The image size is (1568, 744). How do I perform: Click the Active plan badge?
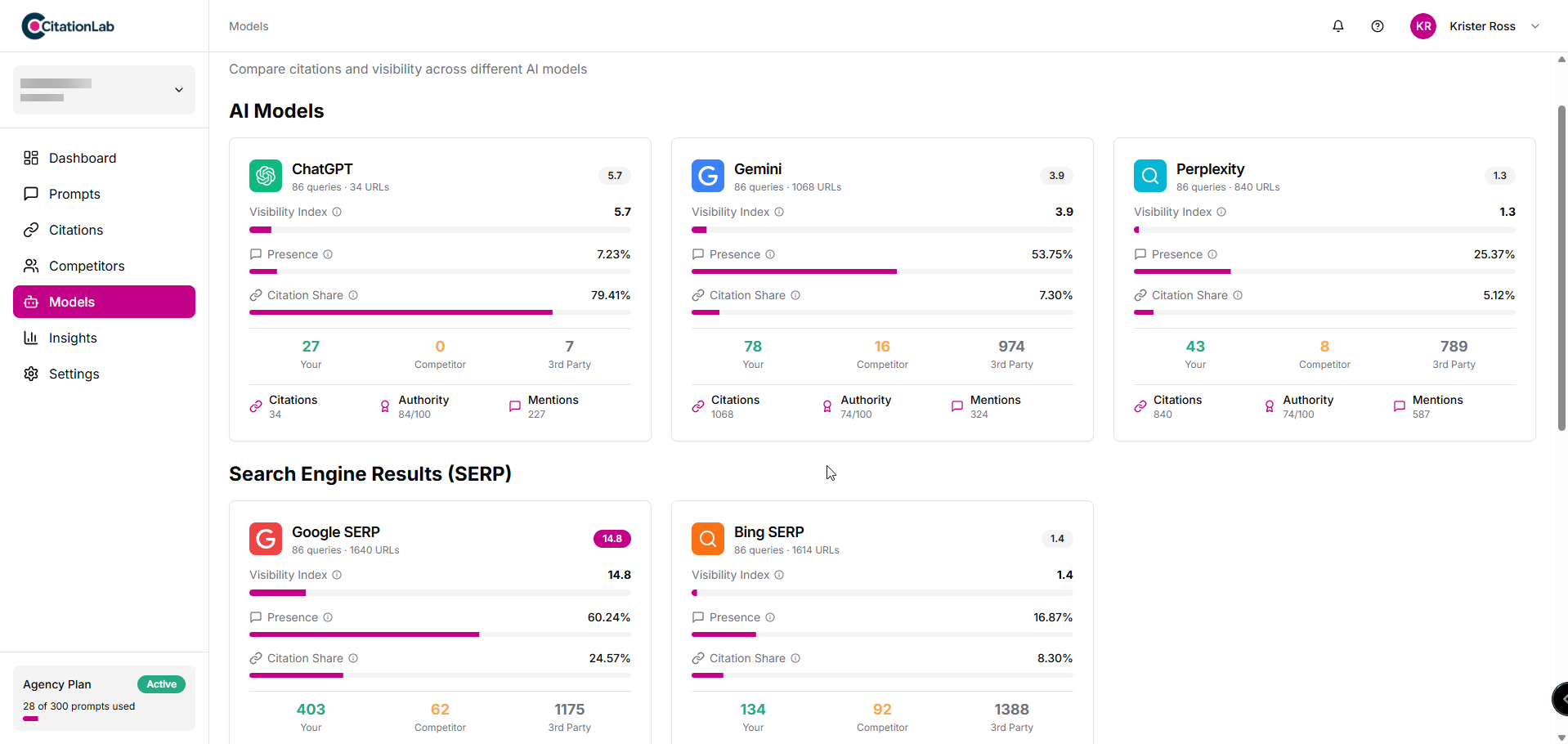point(161,683)
